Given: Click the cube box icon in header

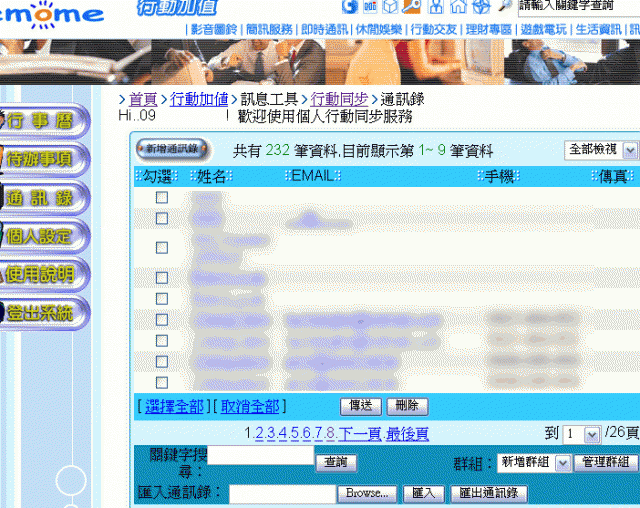Looking at the screenshot, I should [391, 7].
